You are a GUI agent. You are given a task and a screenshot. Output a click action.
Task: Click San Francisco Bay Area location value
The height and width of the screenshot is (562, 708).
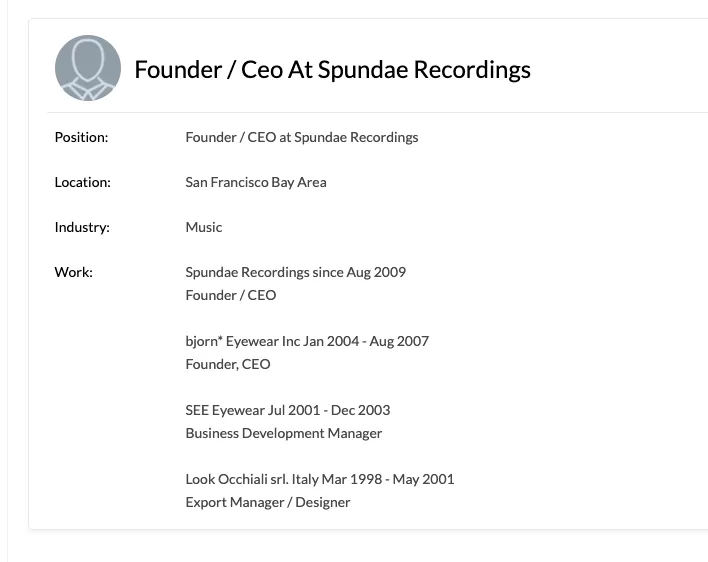256,182
